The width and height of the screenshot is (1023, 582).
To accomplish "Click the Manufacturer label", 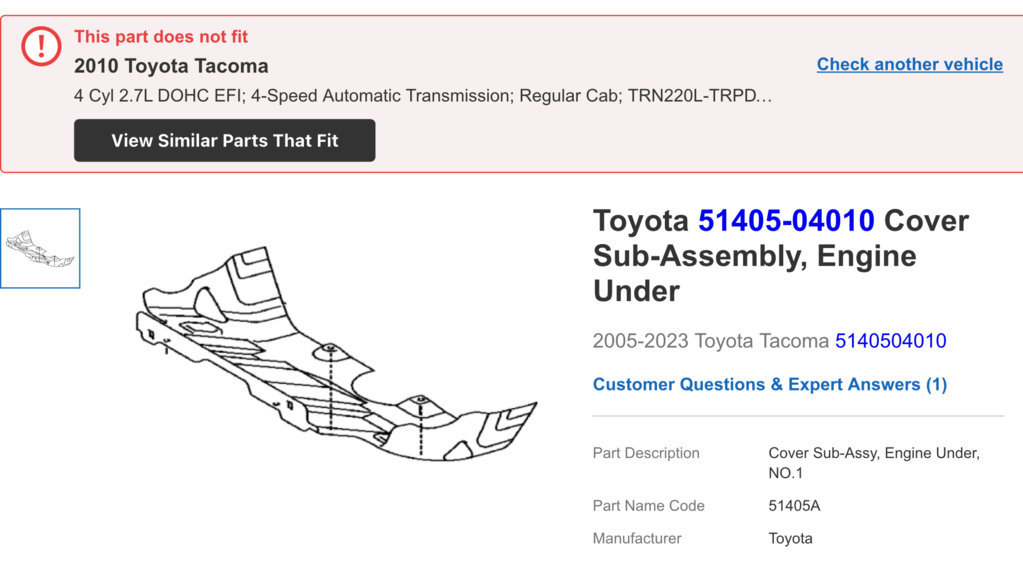I will coord(637,538).
